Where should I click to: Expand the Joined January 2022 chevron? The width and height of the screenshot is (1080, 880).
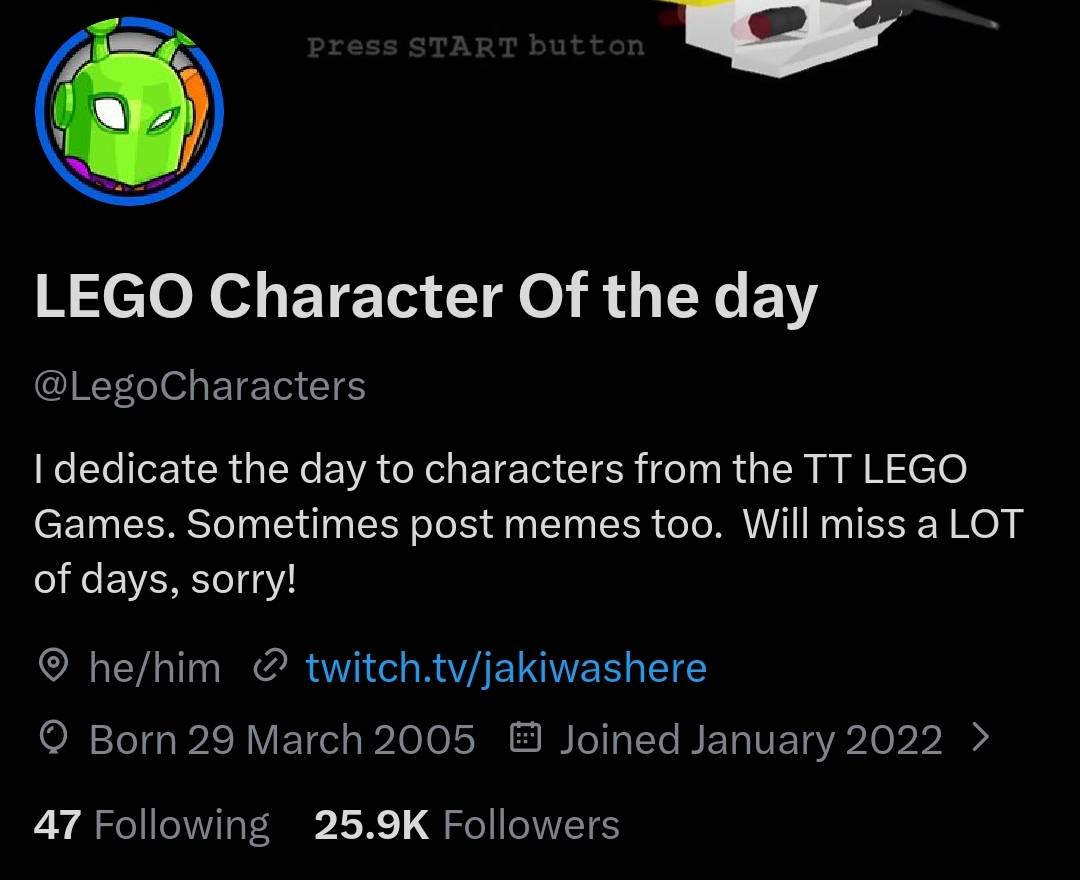pos(981,738)
